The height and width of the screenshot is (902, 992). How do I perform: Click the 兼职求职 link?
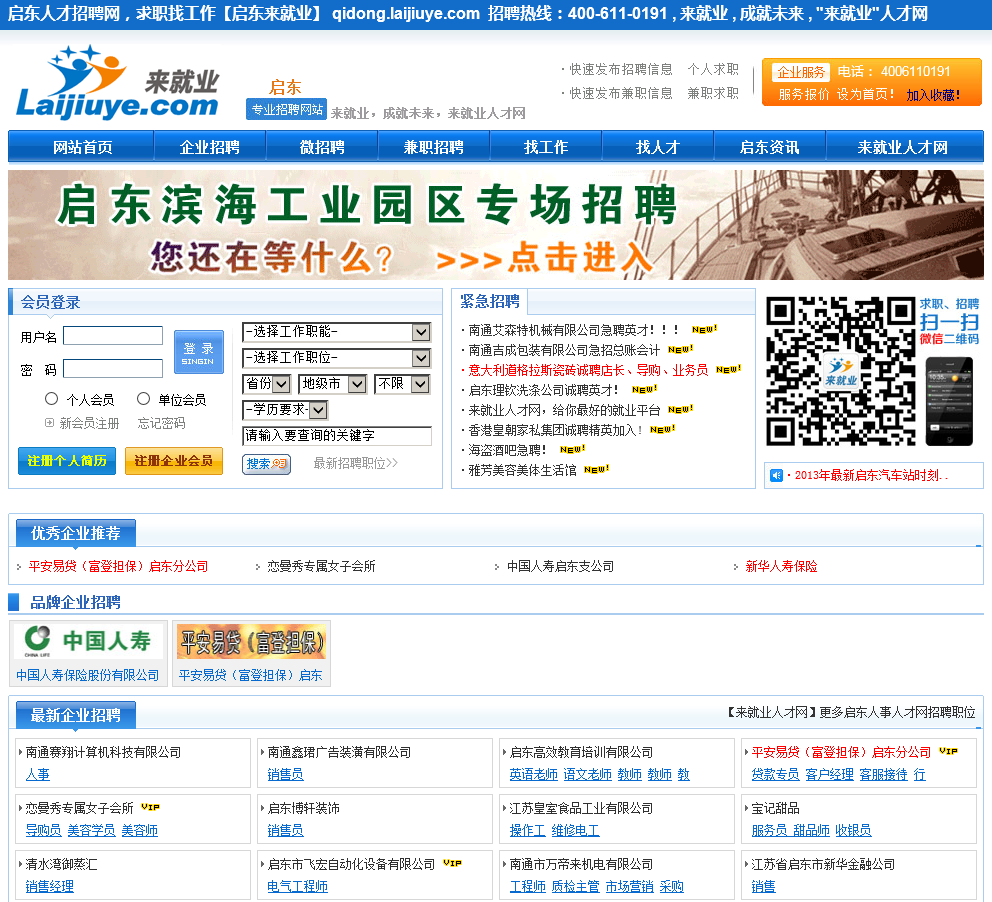coord(713,93)
